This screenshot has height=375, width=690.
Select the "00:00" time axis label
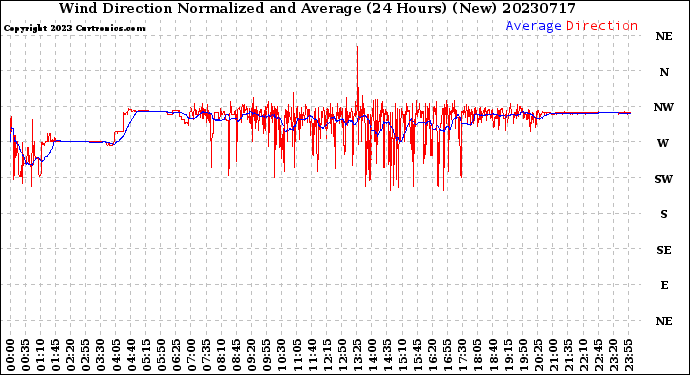coord(11,355)
